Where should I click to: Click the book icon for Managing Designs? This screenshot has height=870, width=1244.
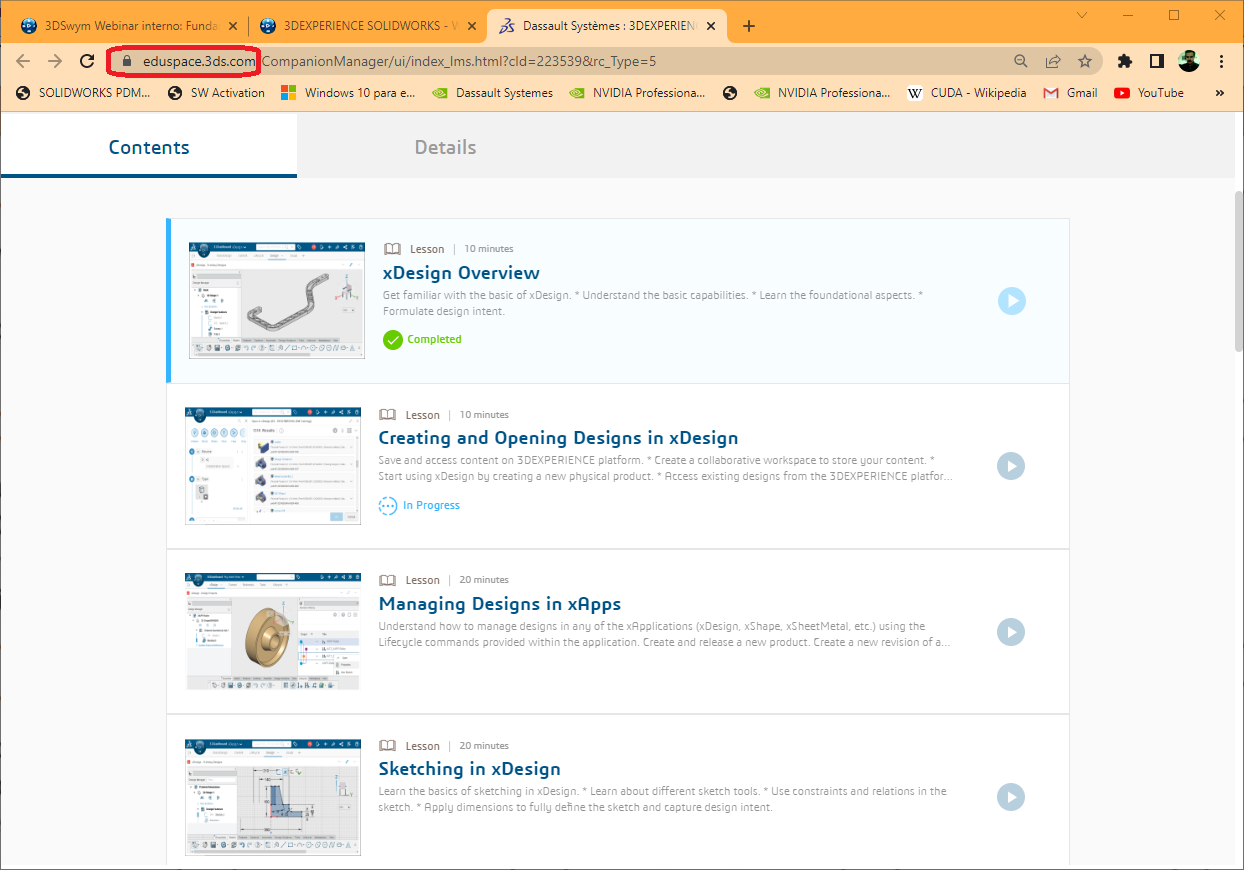tap(388, 580)
